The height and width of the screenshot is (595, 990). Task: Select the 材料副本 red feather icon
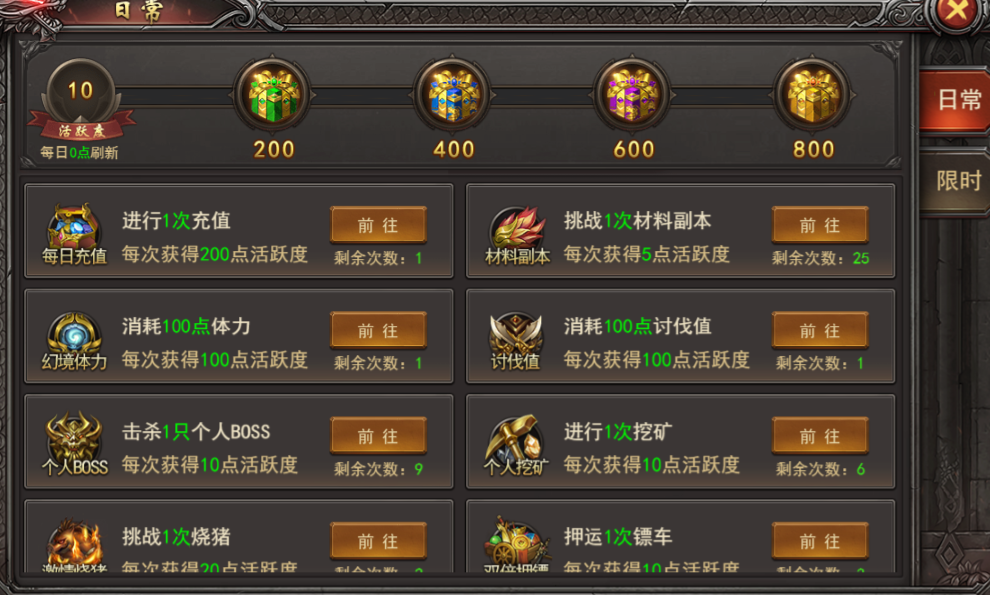pyautogui.click(x=517, y=227)
